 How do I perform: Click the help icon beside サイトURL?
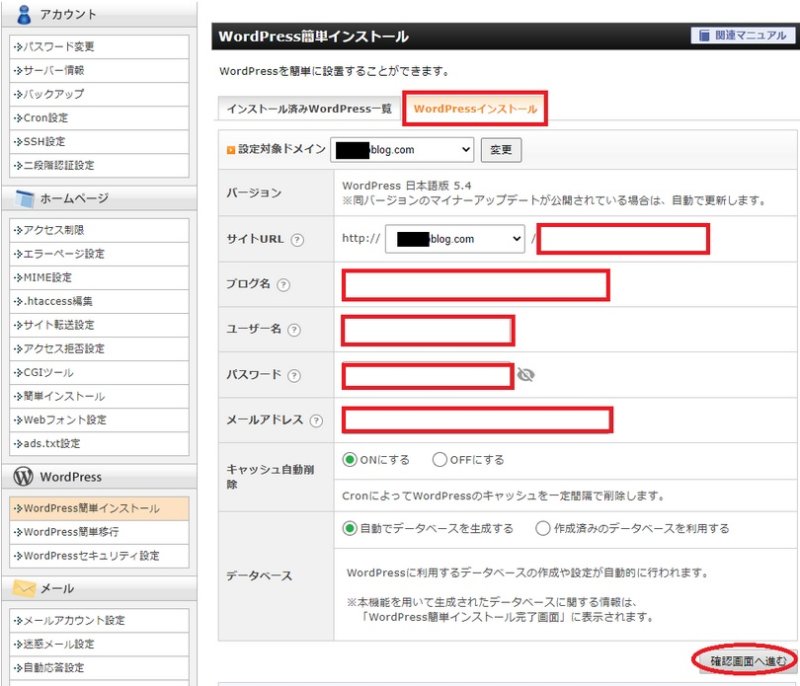click(x=297, y=240)
